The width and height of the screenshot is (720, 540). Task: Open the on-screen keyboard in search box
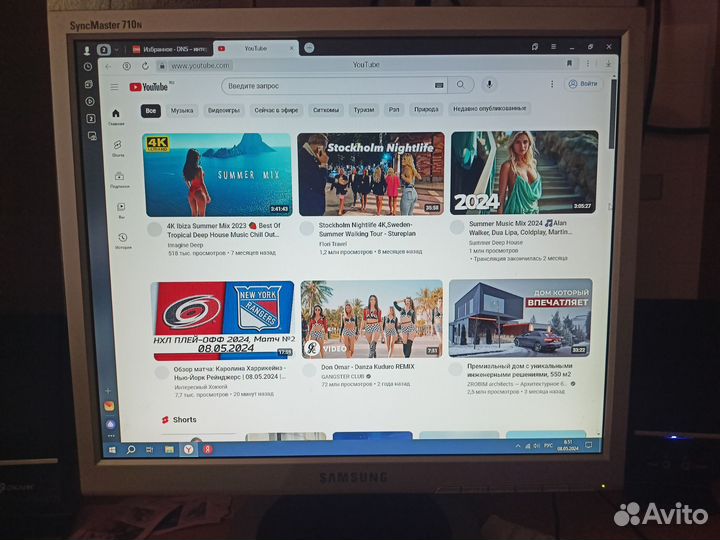(439, 85)
